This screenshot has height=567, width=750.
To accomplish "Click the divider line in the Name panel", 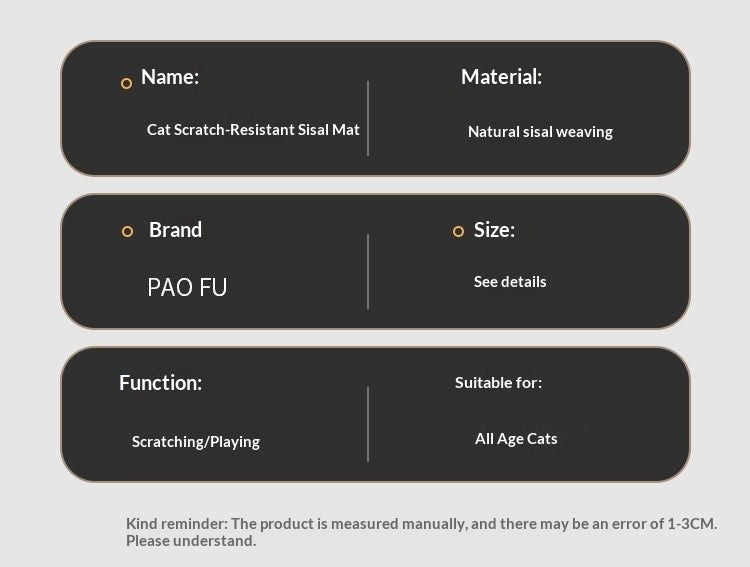I will (368, 118).
